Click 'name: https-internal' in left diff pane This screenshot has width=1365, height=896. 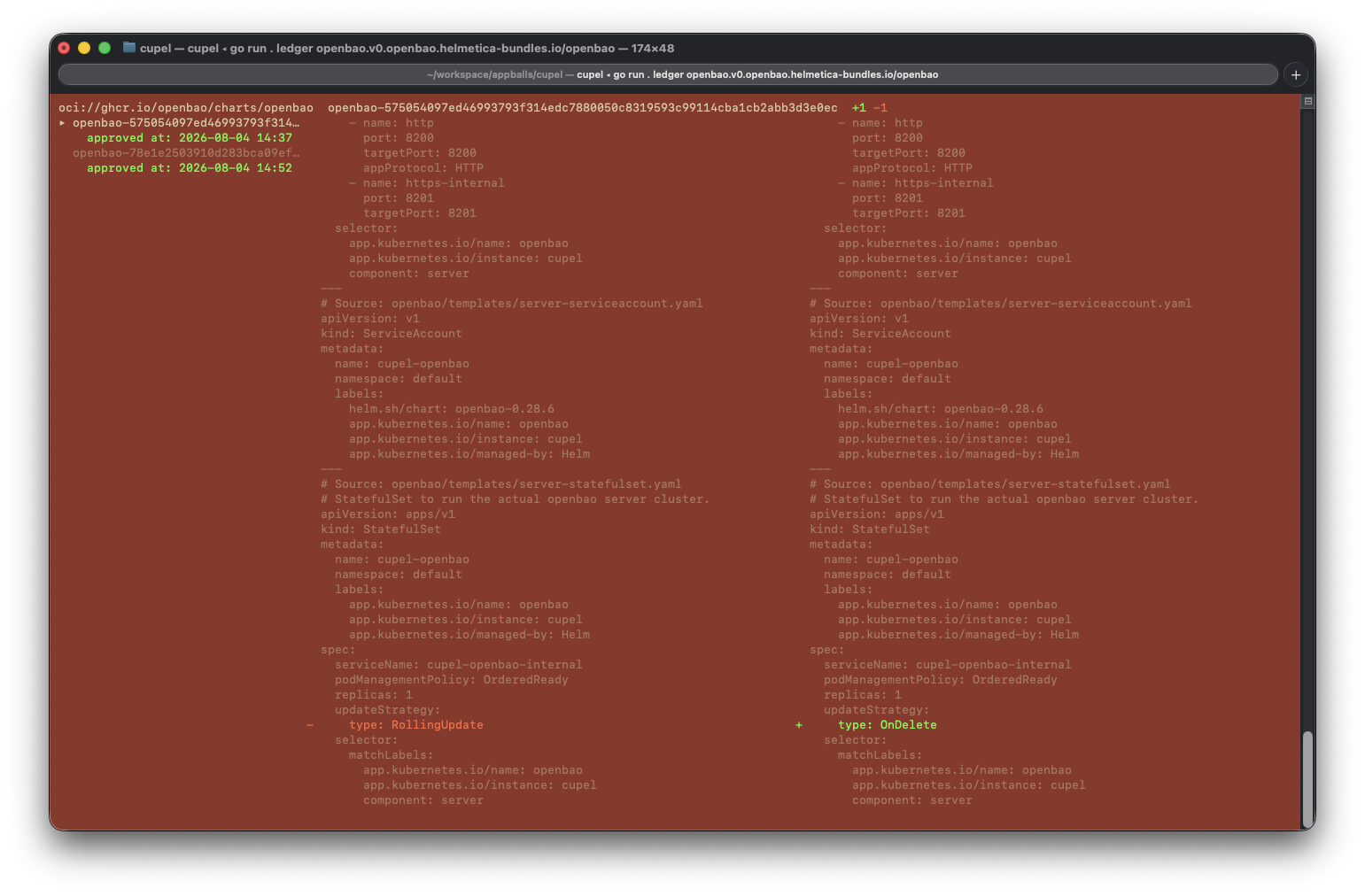pos(434,183)
